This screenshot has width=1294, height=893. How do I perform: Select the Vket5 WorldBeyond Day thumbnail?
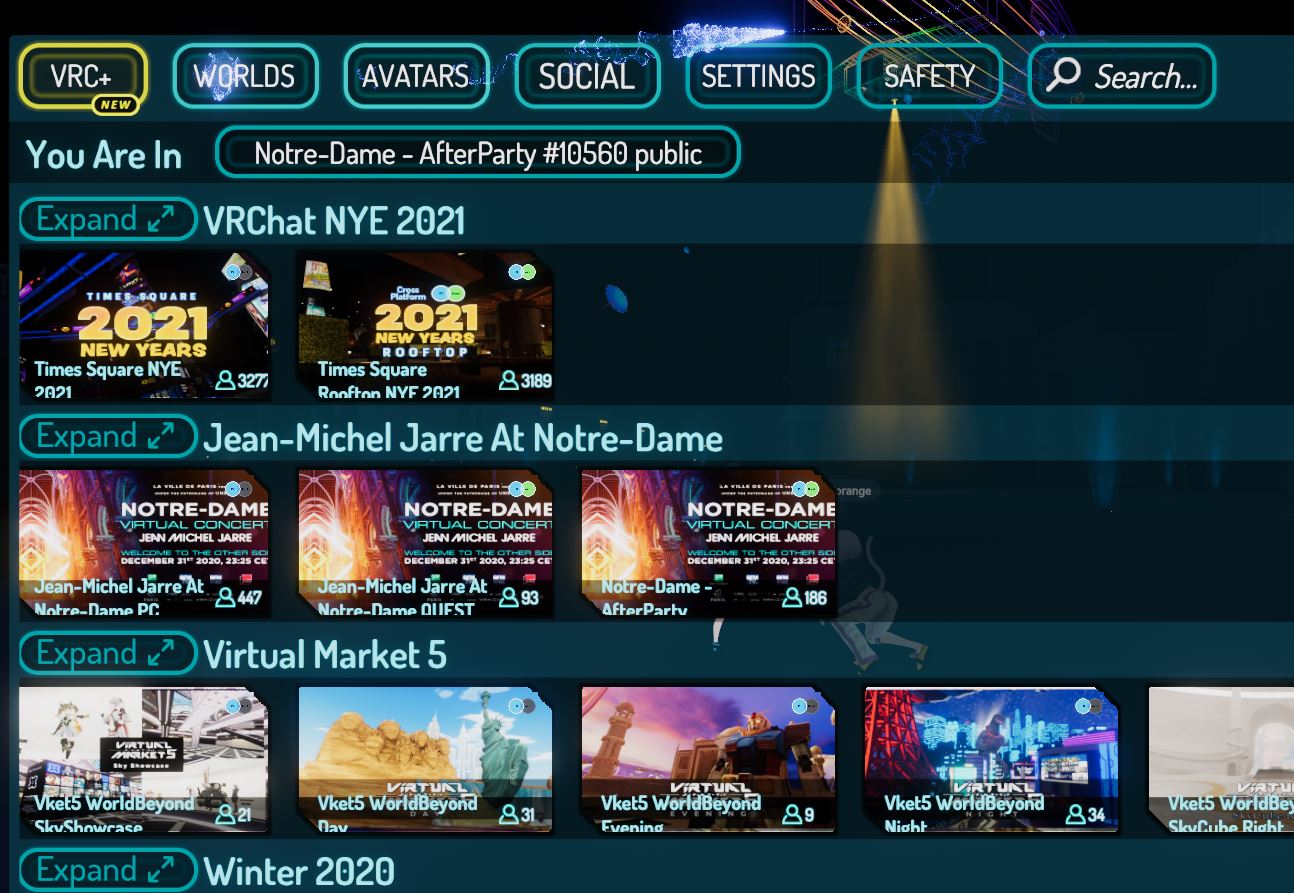click(x=425, y=759)
